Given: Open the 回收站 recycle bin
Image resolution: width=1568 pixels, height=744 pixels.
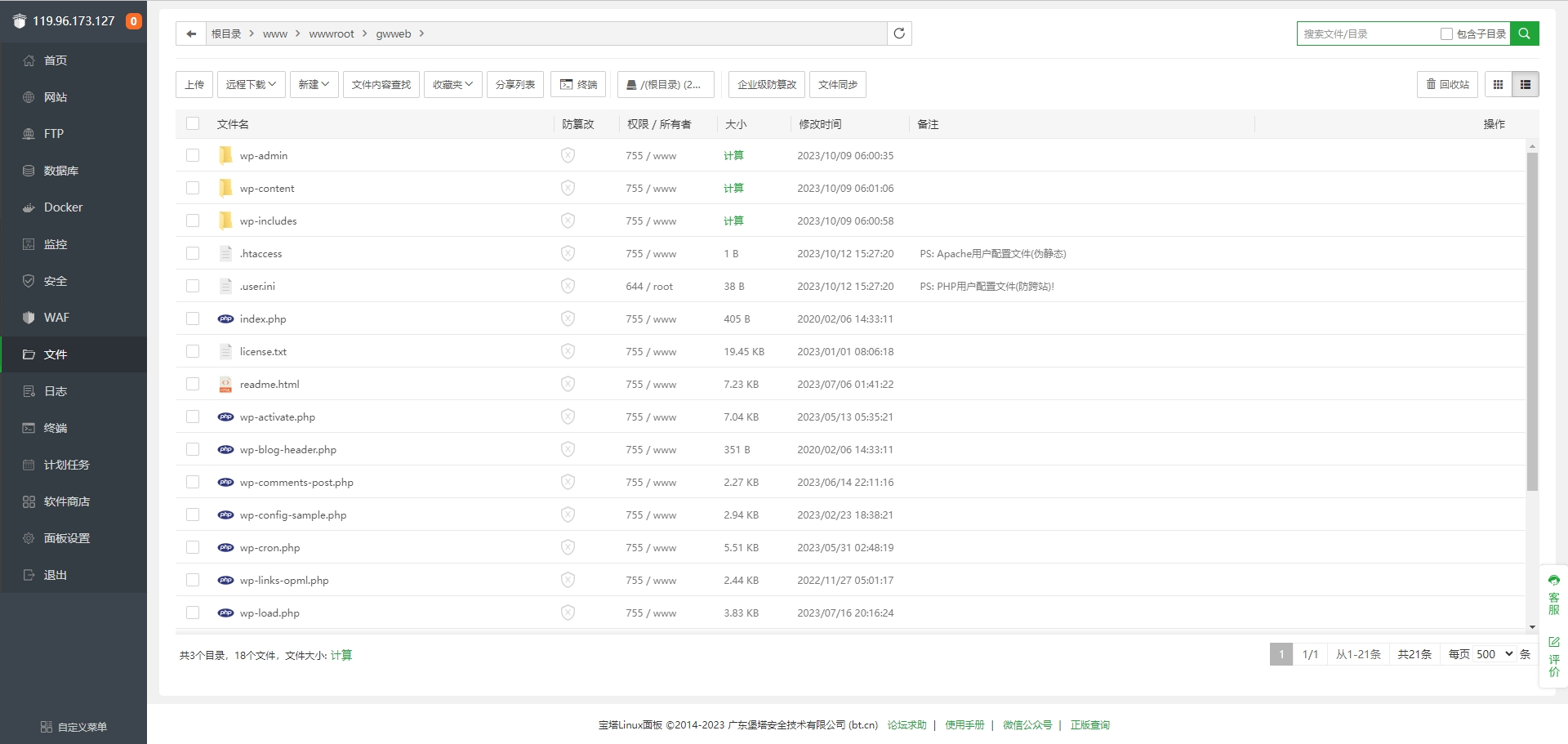Looking at the screenshot, I should tap(1447, 84).
